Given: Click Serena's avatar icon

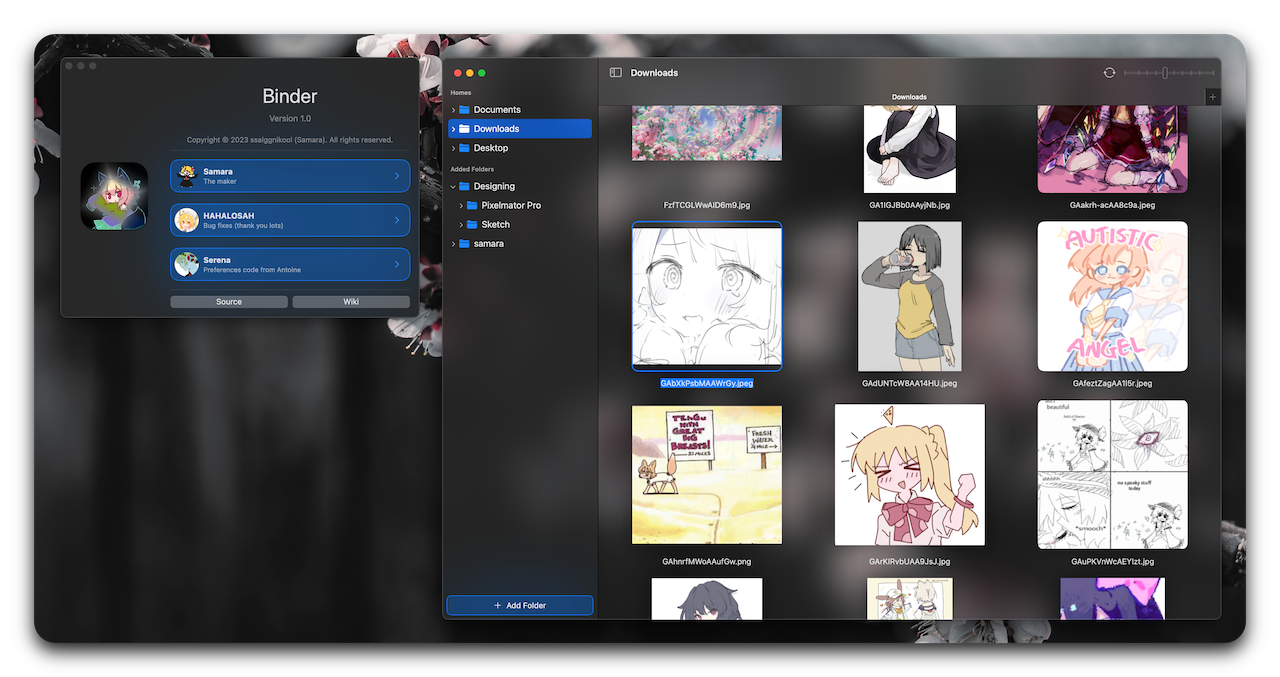Looking at the screenshot, I should click(x=186, y=264).
